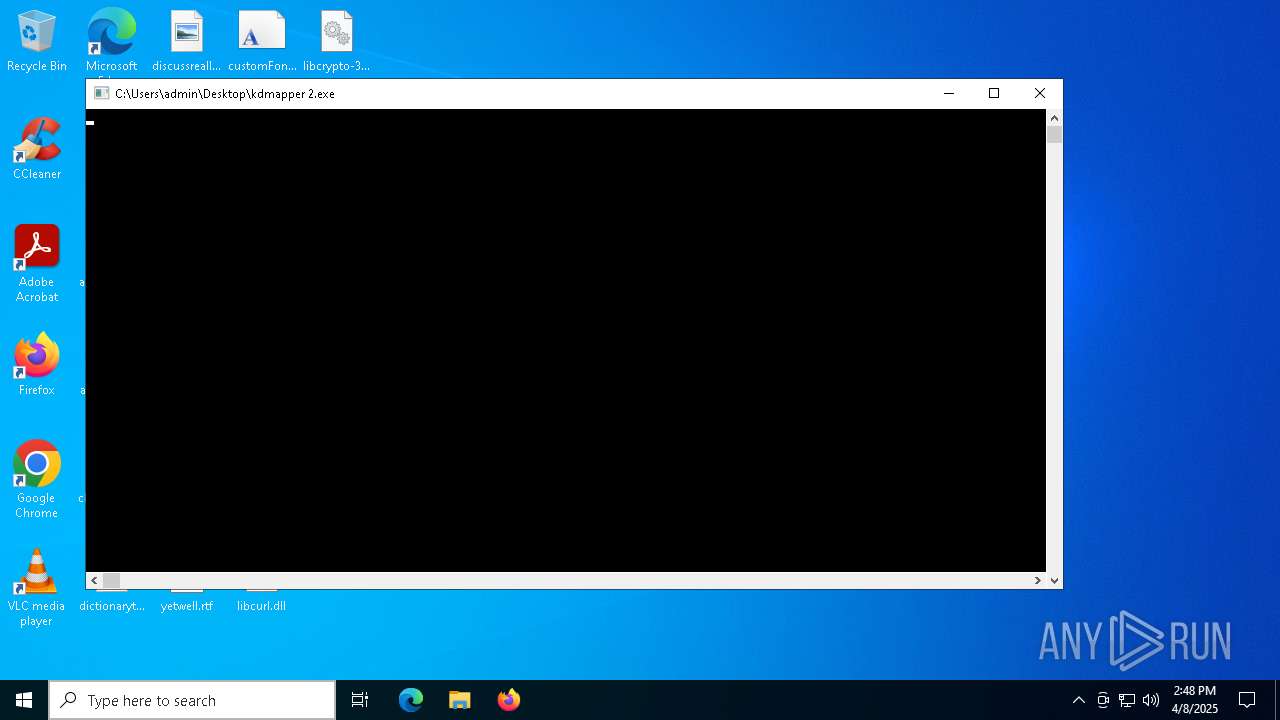Select the discussreall image file icon
The height and width of the screenshot is (720, 1280).
[186, 42]
